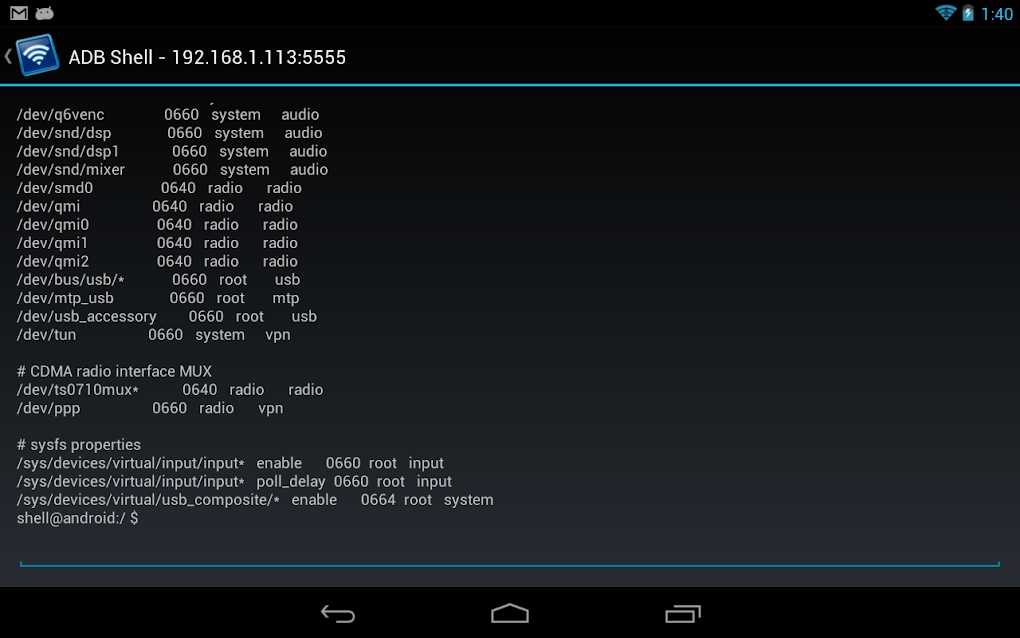Tap the /dev/qmi0 line
Viewport: 1020px width, 638px height.
tap(157, 224)
